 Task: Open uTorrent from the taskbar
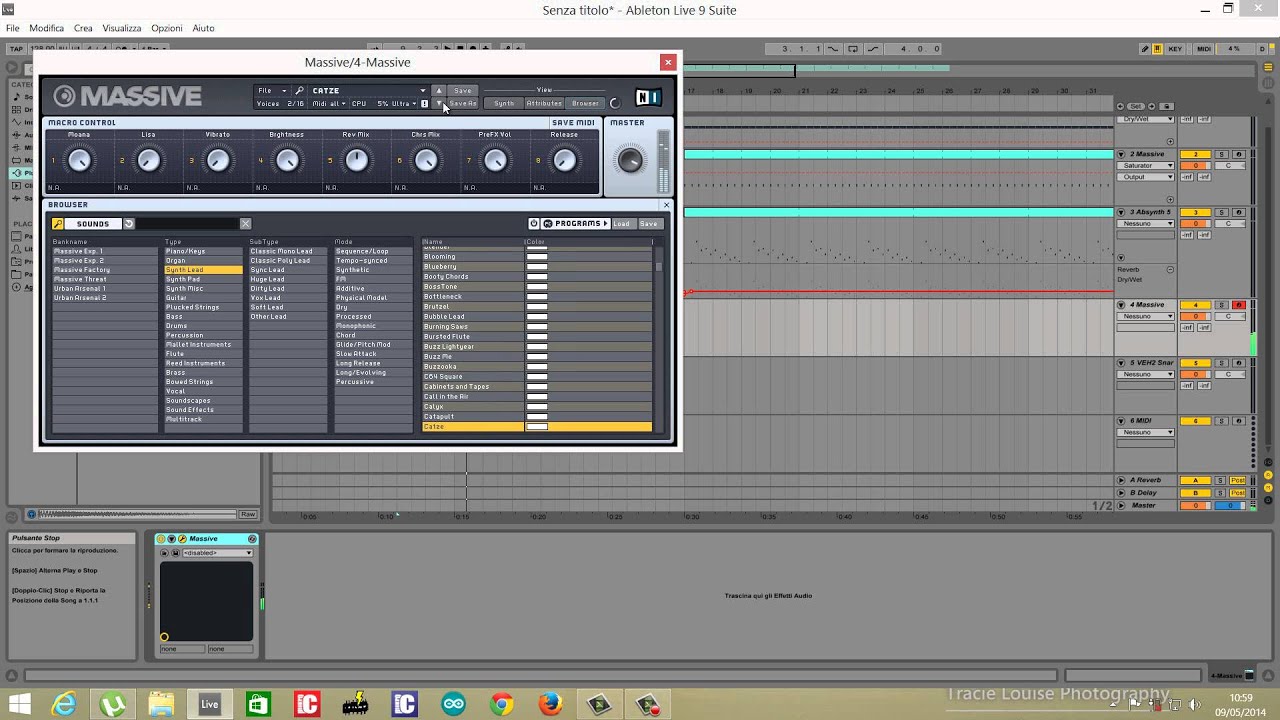(113, 704)
